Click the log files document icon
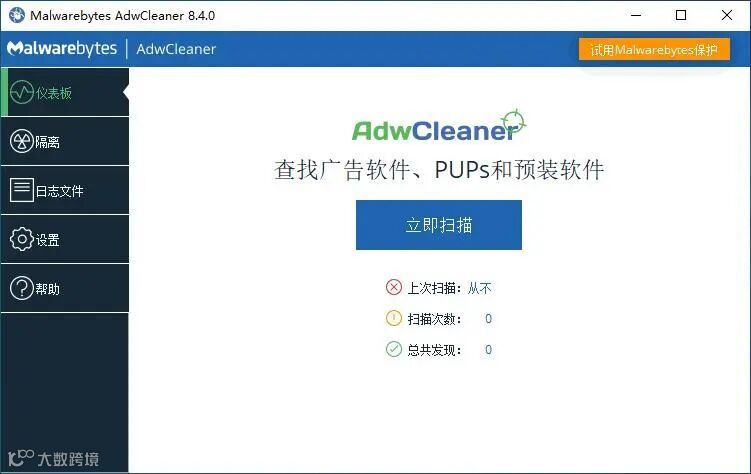 pyautogui.click(x=22, y=190)
